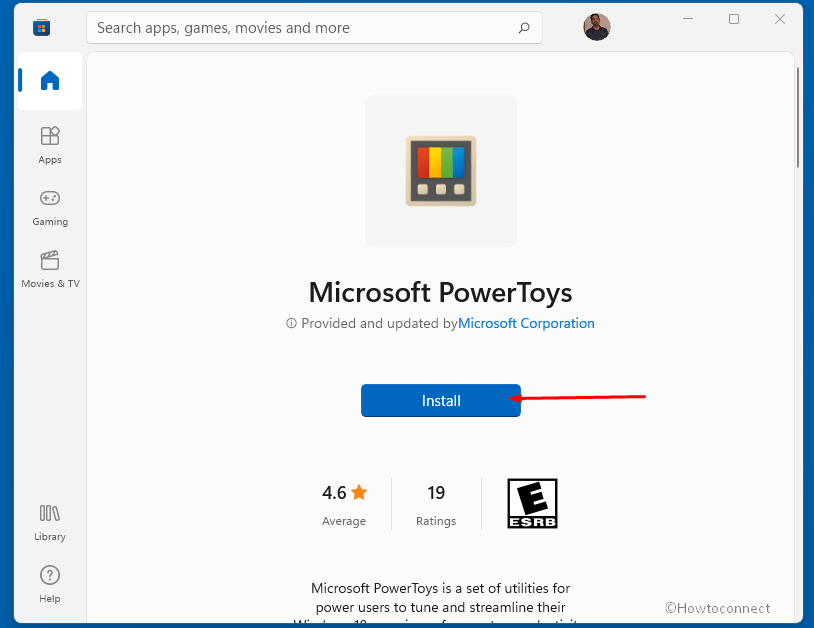
Task: Open the user profile avatar
Action: click(x=596, y=27)
